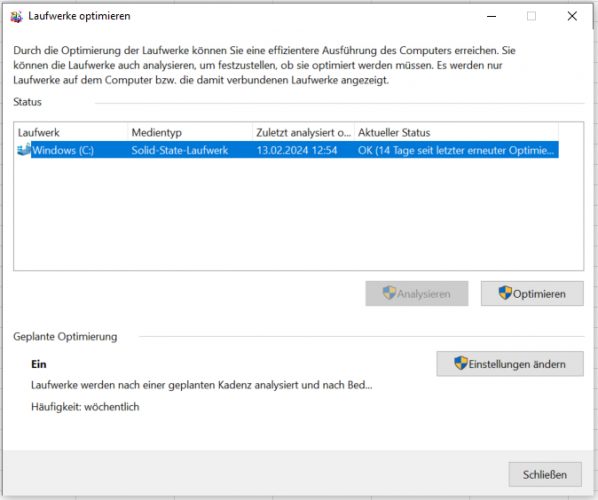Click Schließen to close the dialog
This screenshot has height=500, width=598.
point(545,474)
